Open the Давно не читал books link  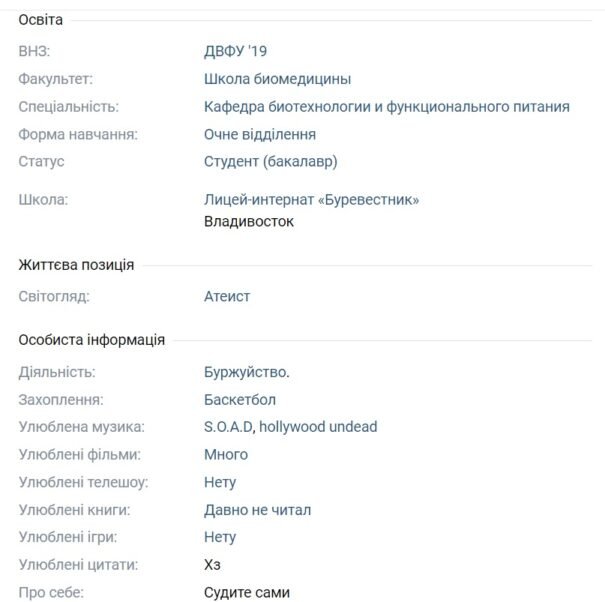[257, 510]
